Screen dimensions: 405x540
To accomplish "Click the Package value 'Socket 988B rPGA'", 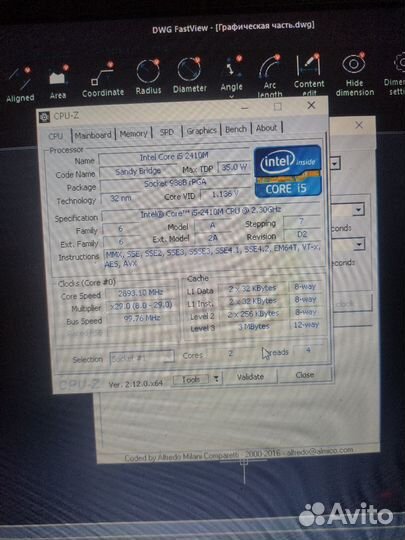I will tap(175, 183).
